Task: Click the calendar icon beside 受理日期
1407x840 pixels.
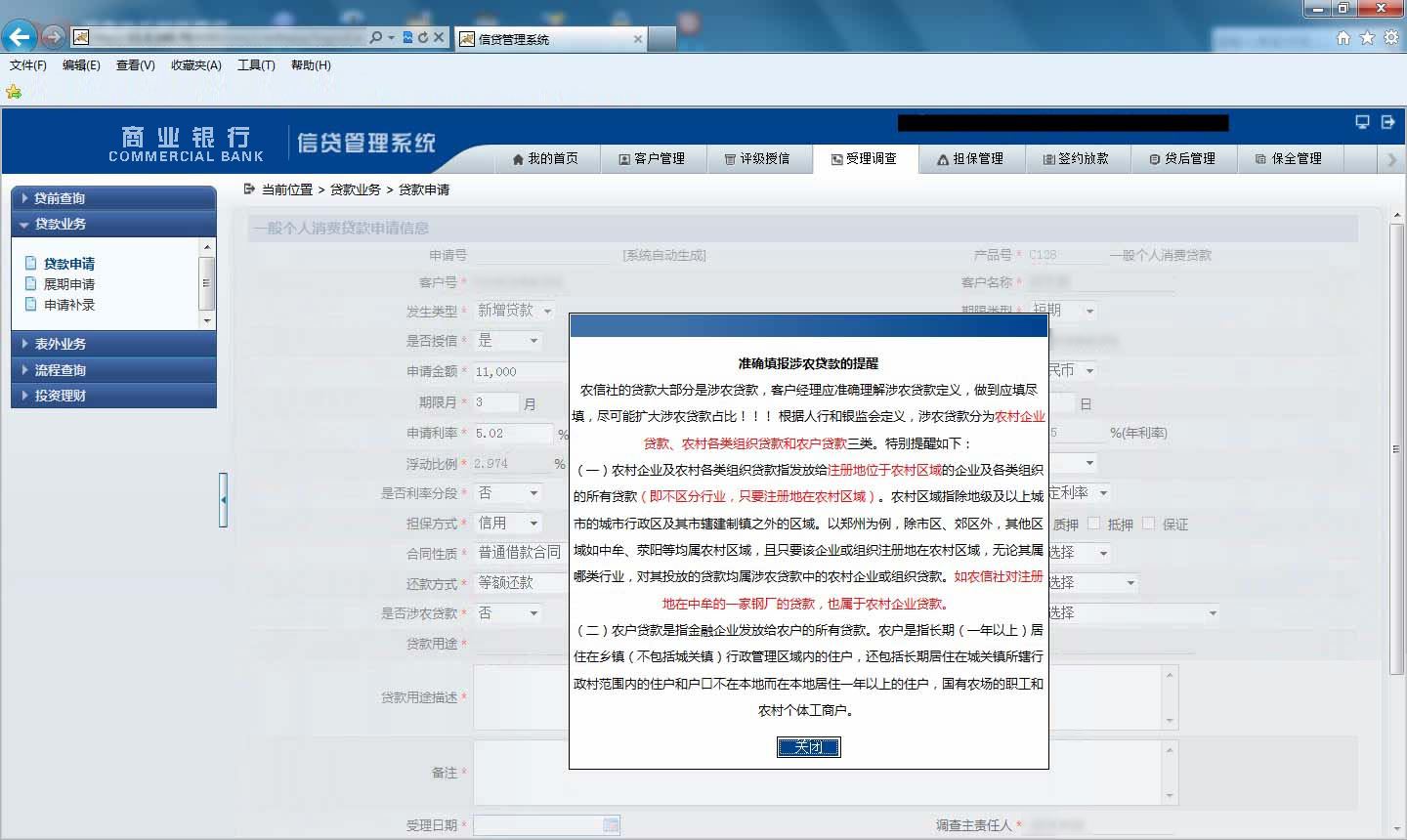Action: pos(611,825)
